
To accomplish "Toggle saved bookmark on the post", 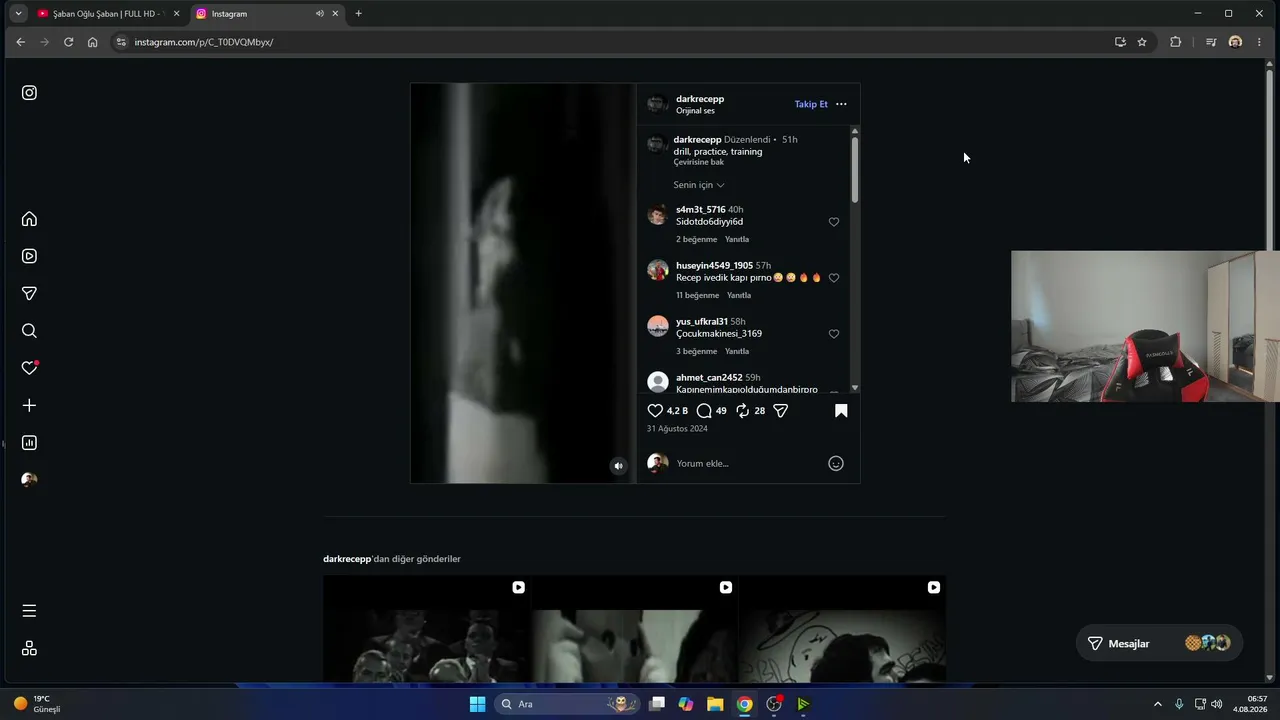I will click(841, 411).
